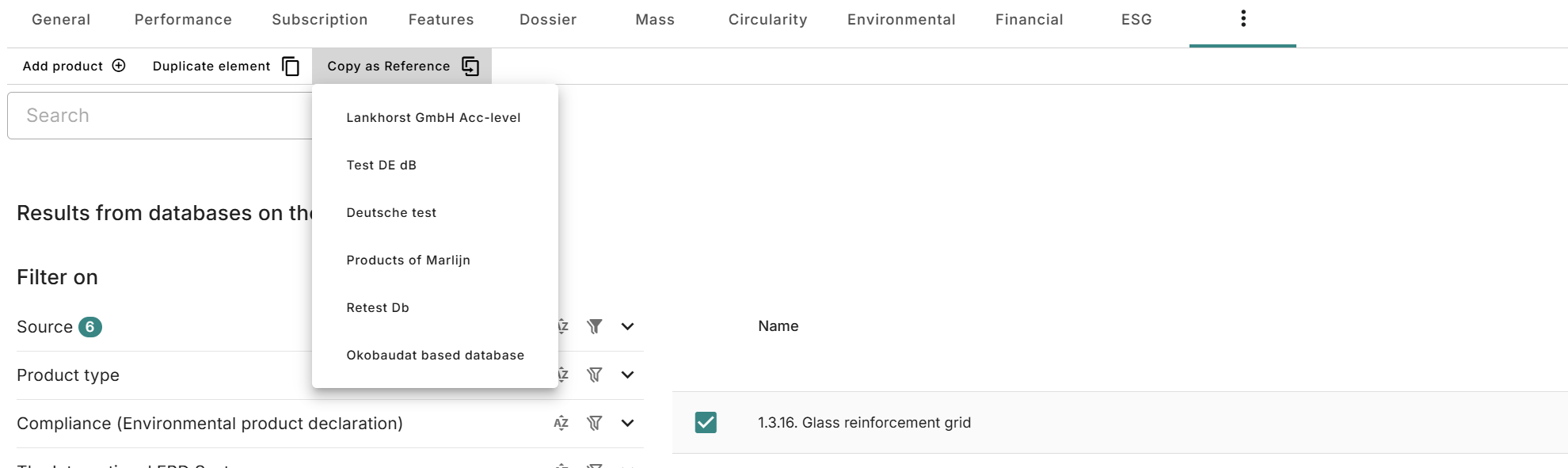Click Copy as Reference button
Viewport: 1568px width, 468px height.
(x=402, y=66)
